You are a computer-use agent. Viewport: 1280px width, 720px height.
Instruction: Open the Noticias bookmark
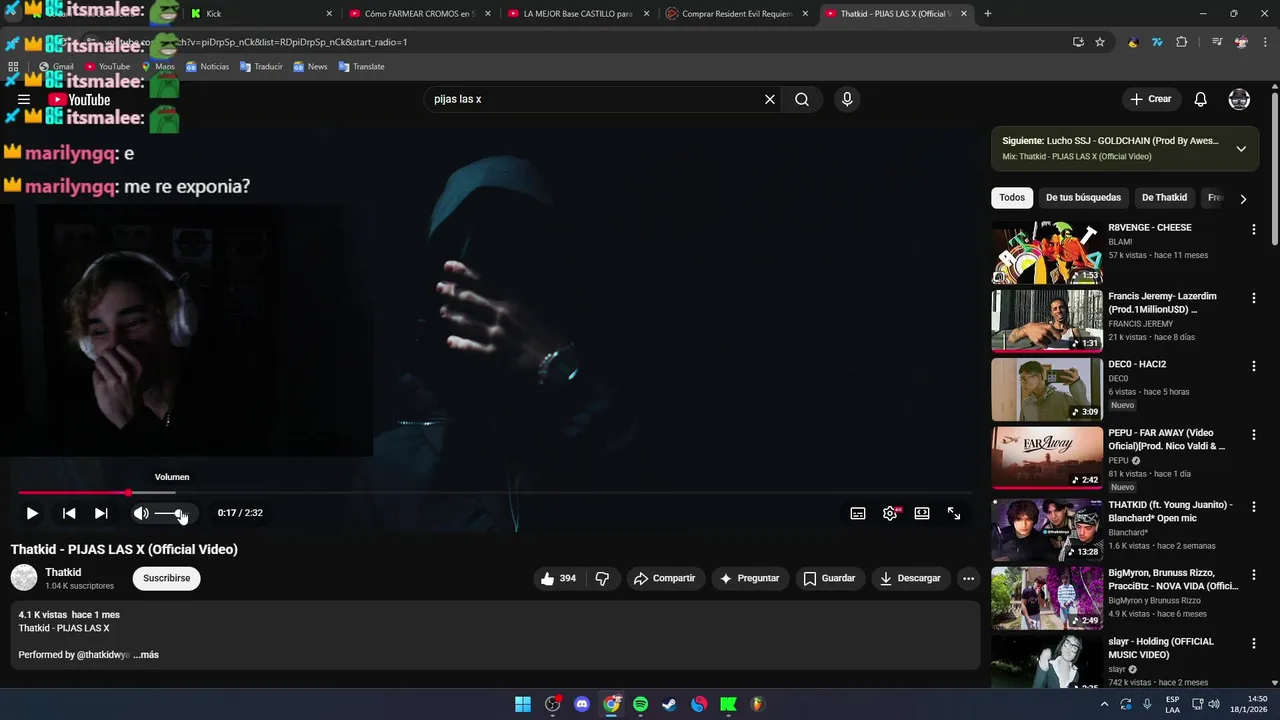point(207,67)
